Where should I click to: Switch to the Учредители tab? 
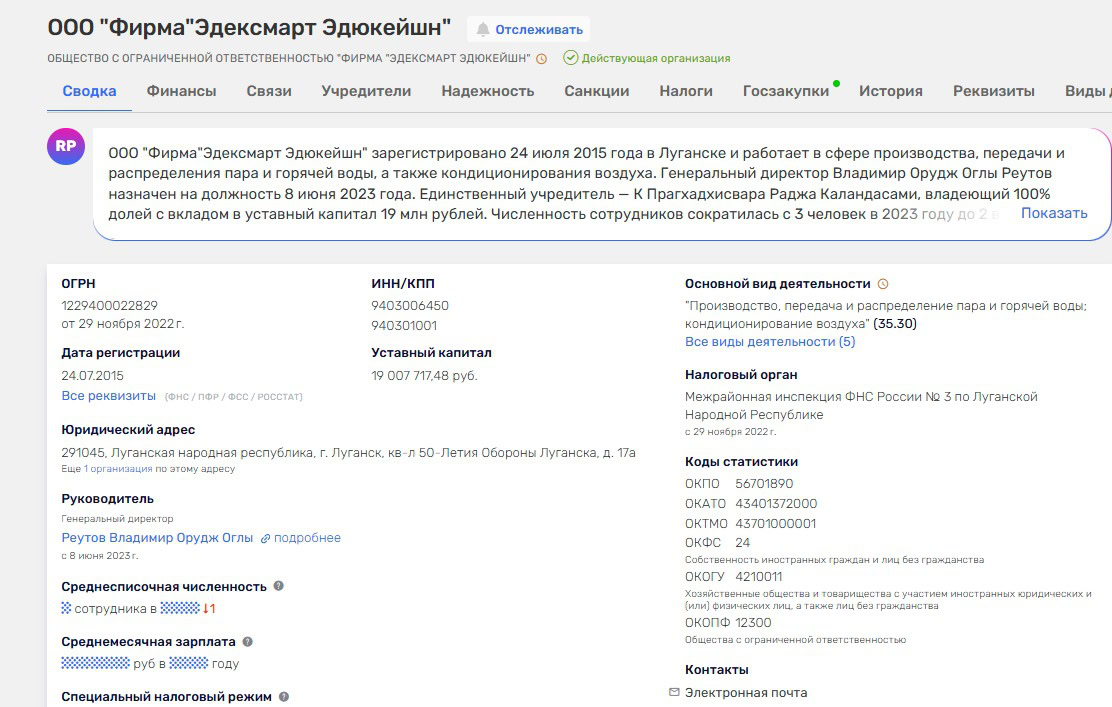[366, 91]
